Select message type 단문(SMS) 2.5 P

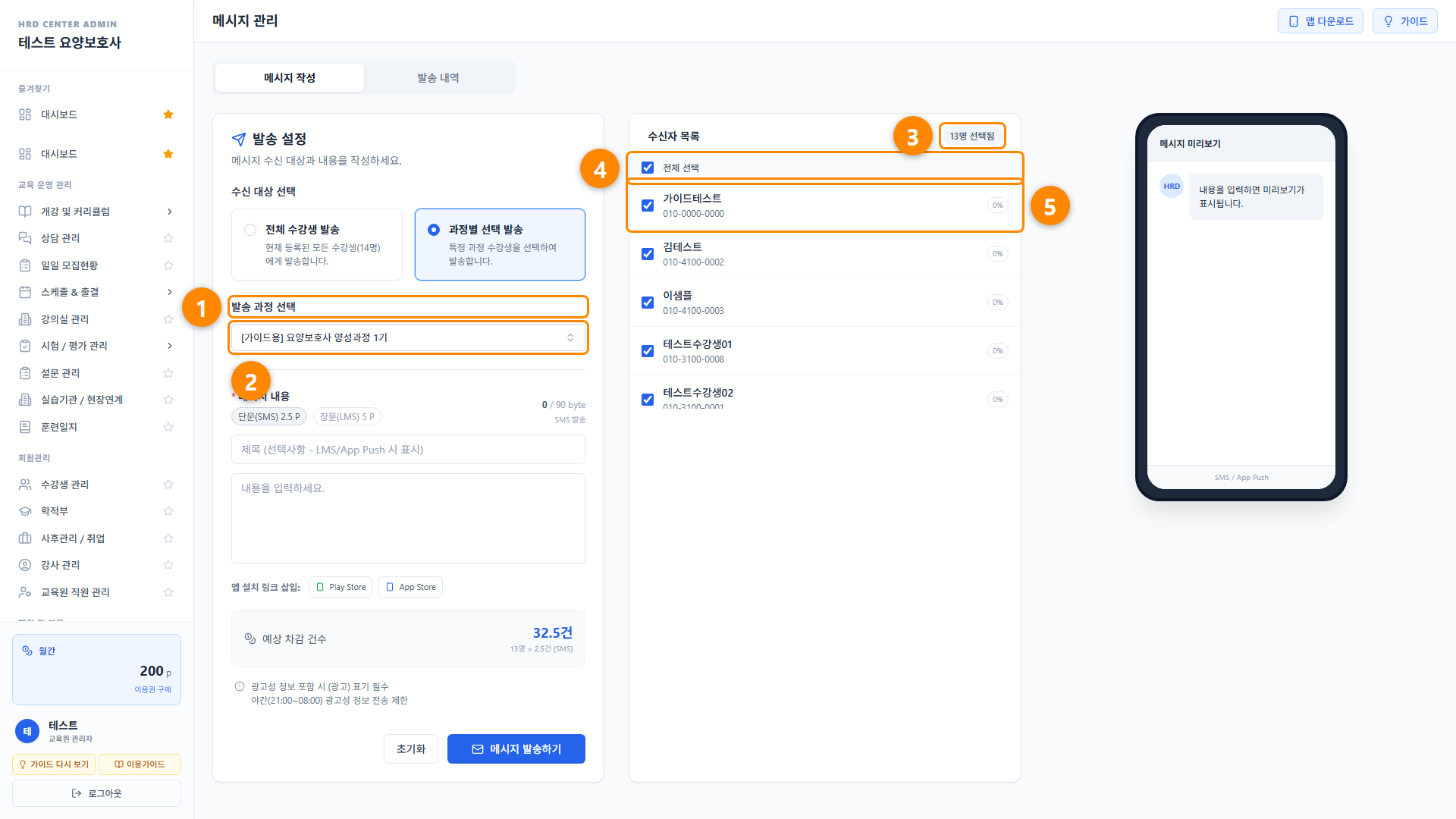click(269, 416)
